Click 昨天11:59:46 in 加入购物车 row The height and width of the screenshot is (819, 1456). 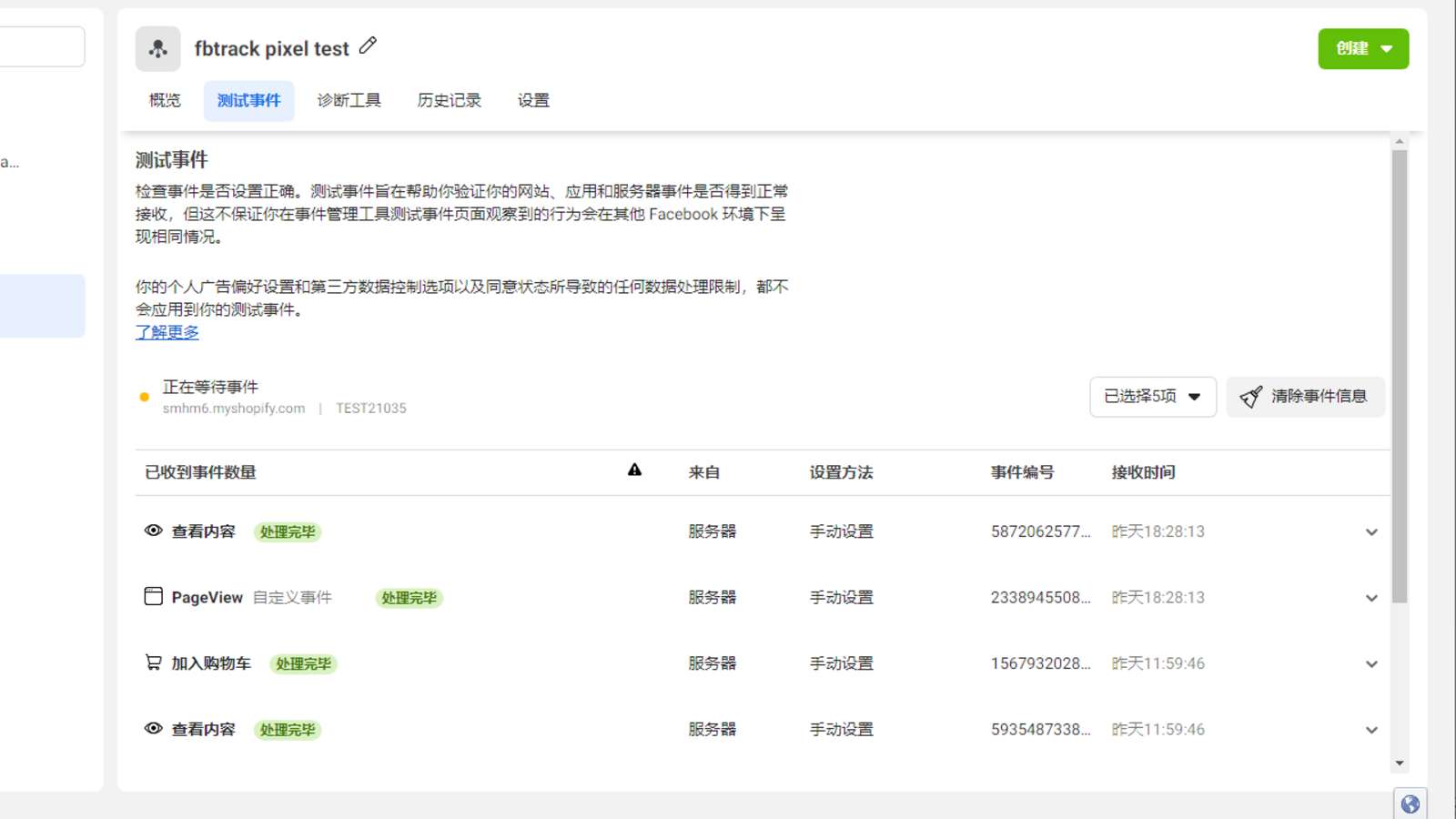point(1158,663)
